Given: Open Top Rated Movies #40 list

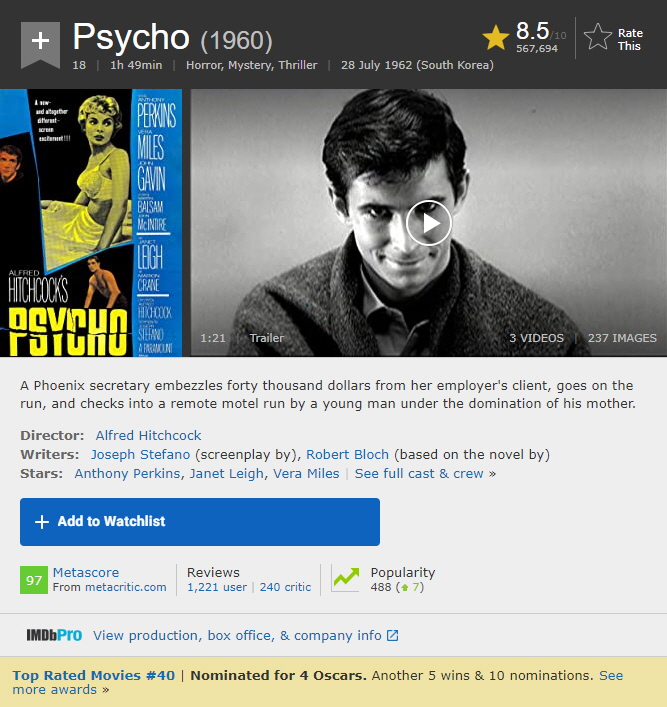Looking at the screenshot, I should (x=93, y=676).
